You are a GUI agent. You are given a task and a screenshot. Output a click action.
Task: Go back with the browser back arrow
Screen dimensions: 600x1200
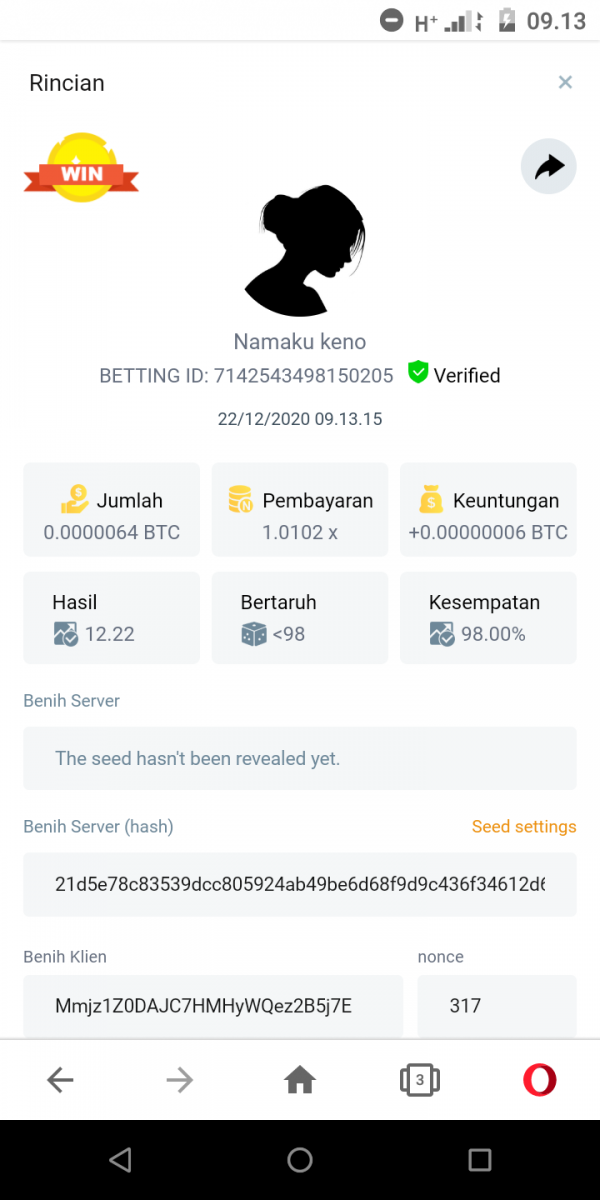61,1080
